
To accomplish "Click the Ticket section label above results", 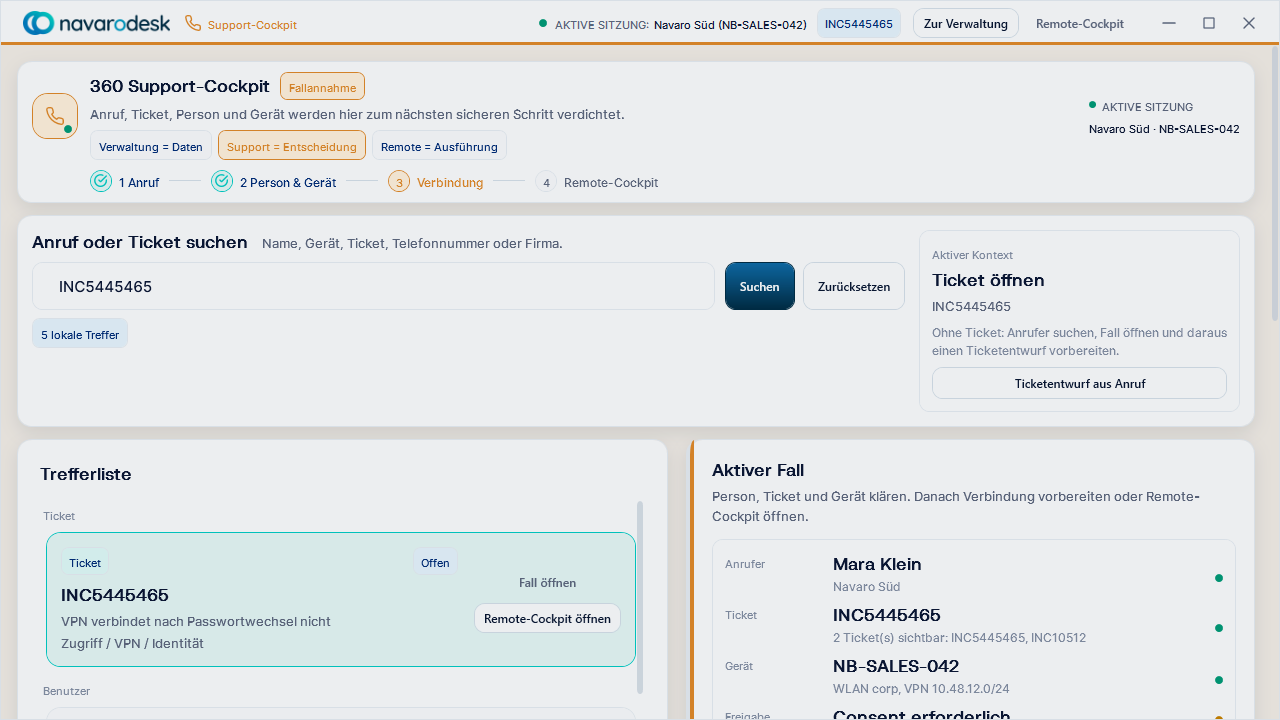I will (59, 516).
